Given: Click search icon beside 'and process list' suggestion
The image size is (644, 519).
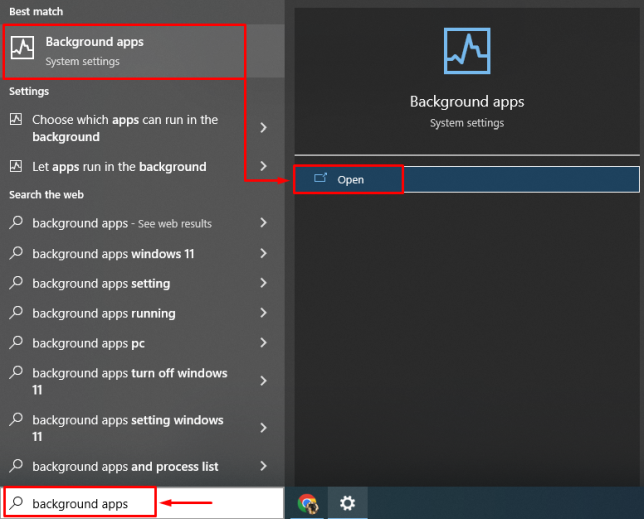Looking at the screenshot, I should pos(16,466).
